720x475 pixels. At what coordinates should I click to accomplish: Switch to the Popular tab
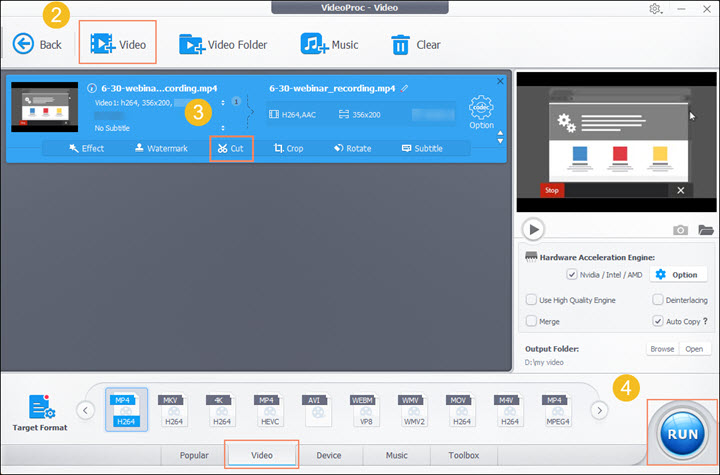point(194,455)
